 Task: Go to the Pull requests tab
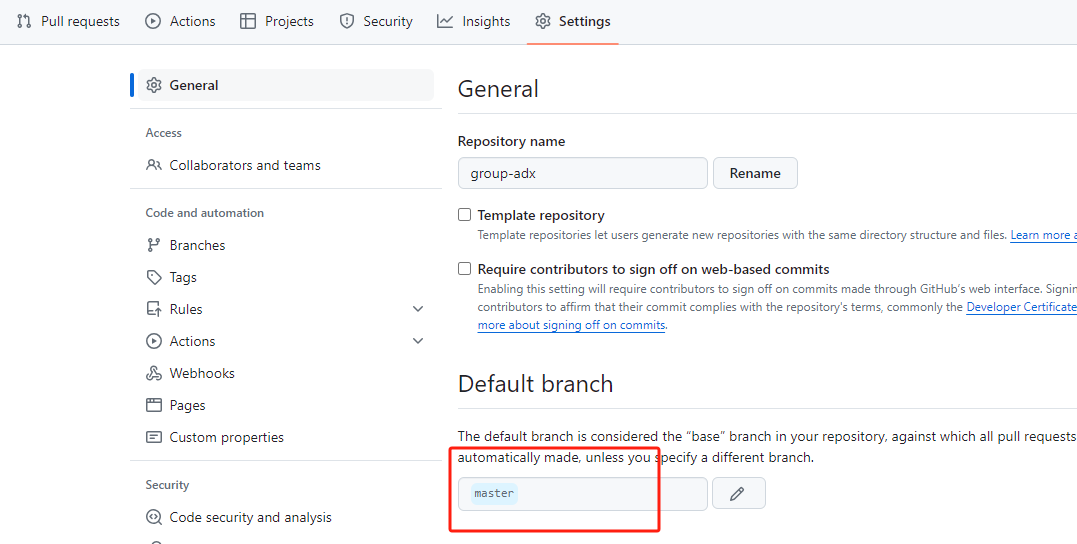tap(68, 21)
